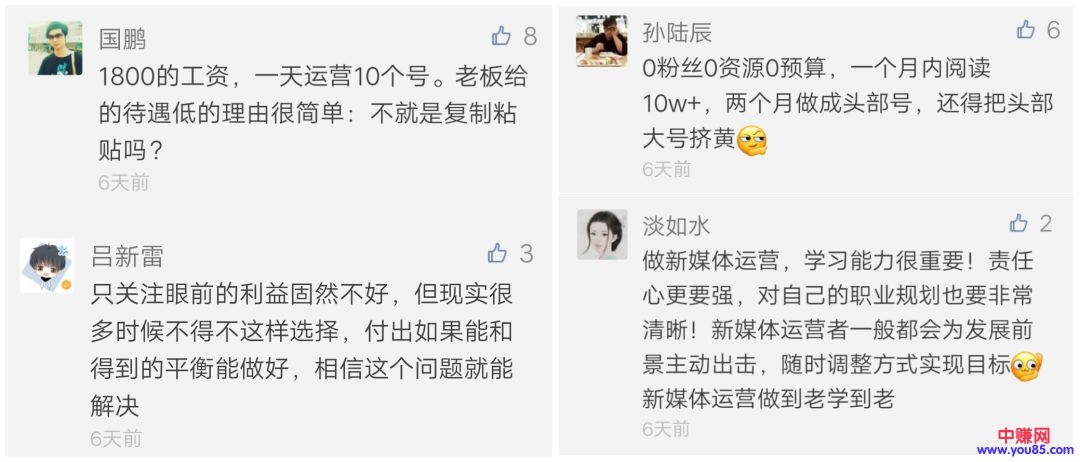The image size is (1080, 462).
Task: Open 国鹏's profile avatar
Action: tap(55, 49)
